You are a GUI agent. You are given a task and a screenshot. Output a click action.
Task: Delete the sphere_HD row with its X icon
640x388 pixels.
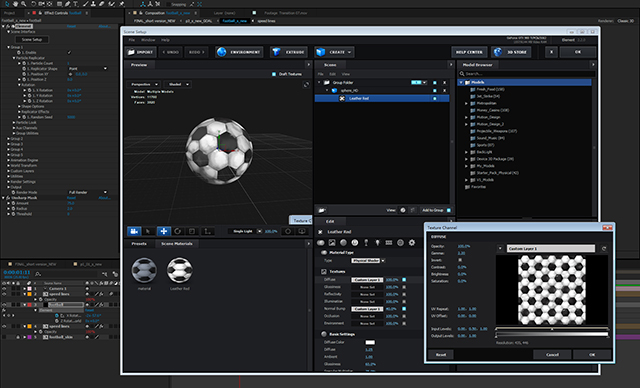click(x=444, y=91)
